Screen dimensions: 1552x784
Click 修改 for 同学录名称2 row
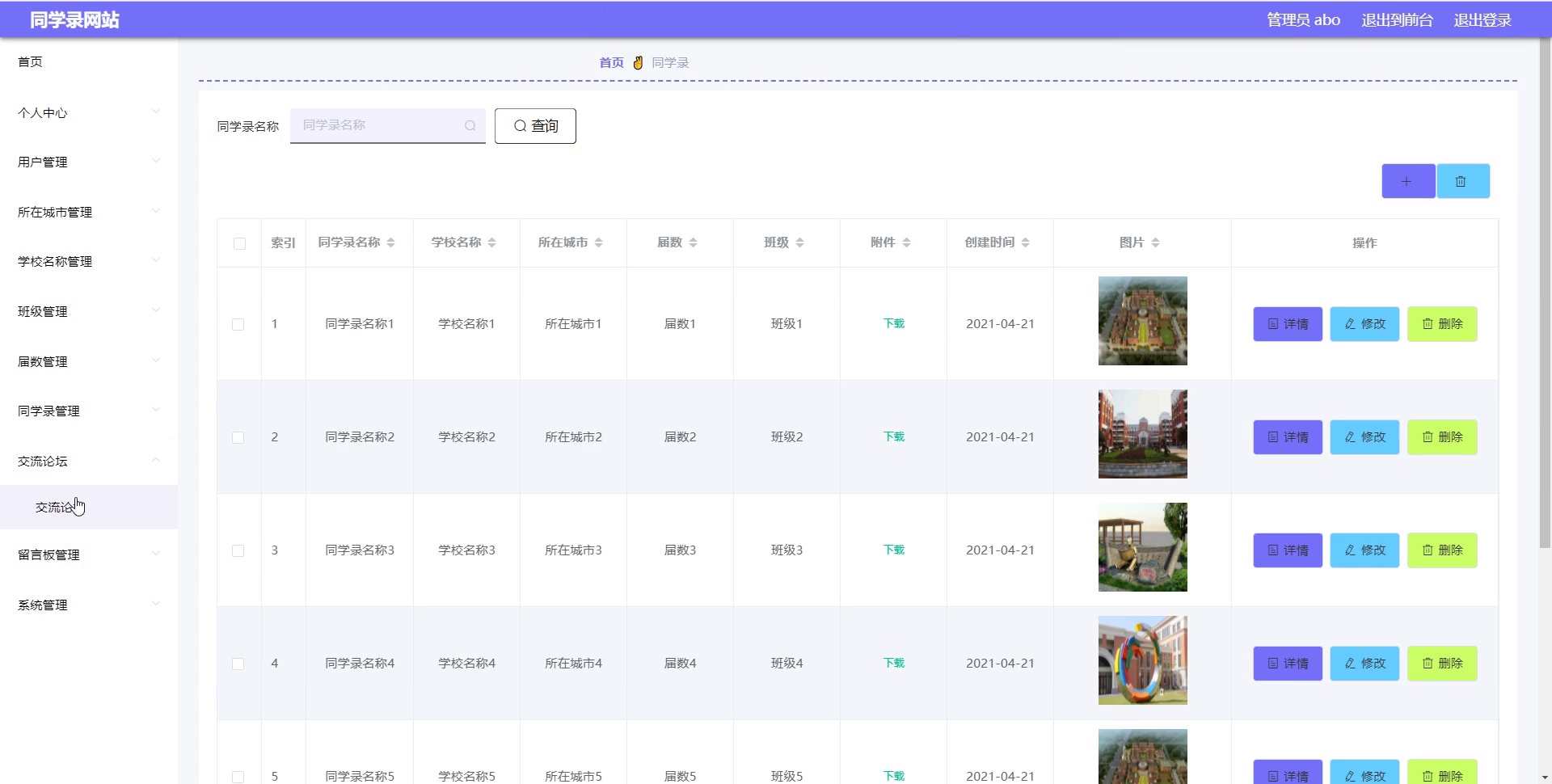pyautogui.click(x=1364, y=437)
